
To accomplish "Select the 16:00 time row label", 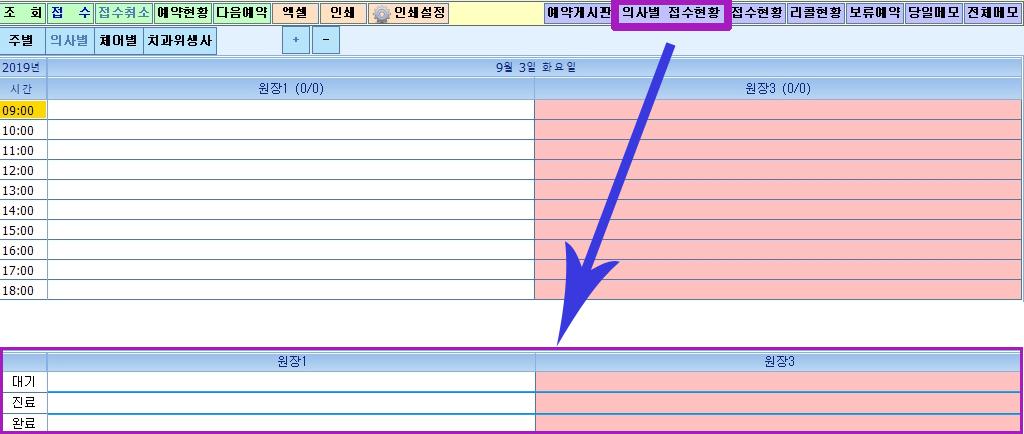I will 23,250.
